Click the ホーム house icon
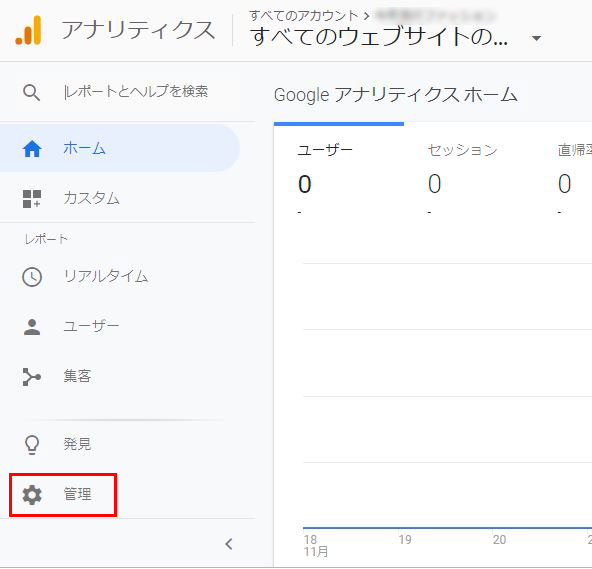Image resolution: width=592 pixels, height=569 pixels. tap(32, 148)
